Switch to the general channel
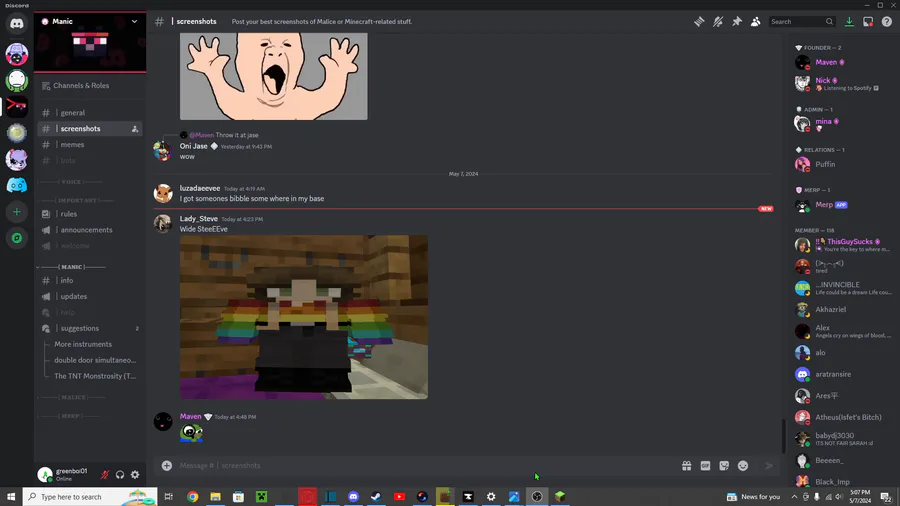This screenshot has width=900, height=506. pyautogui.click(x=90, y=113)
